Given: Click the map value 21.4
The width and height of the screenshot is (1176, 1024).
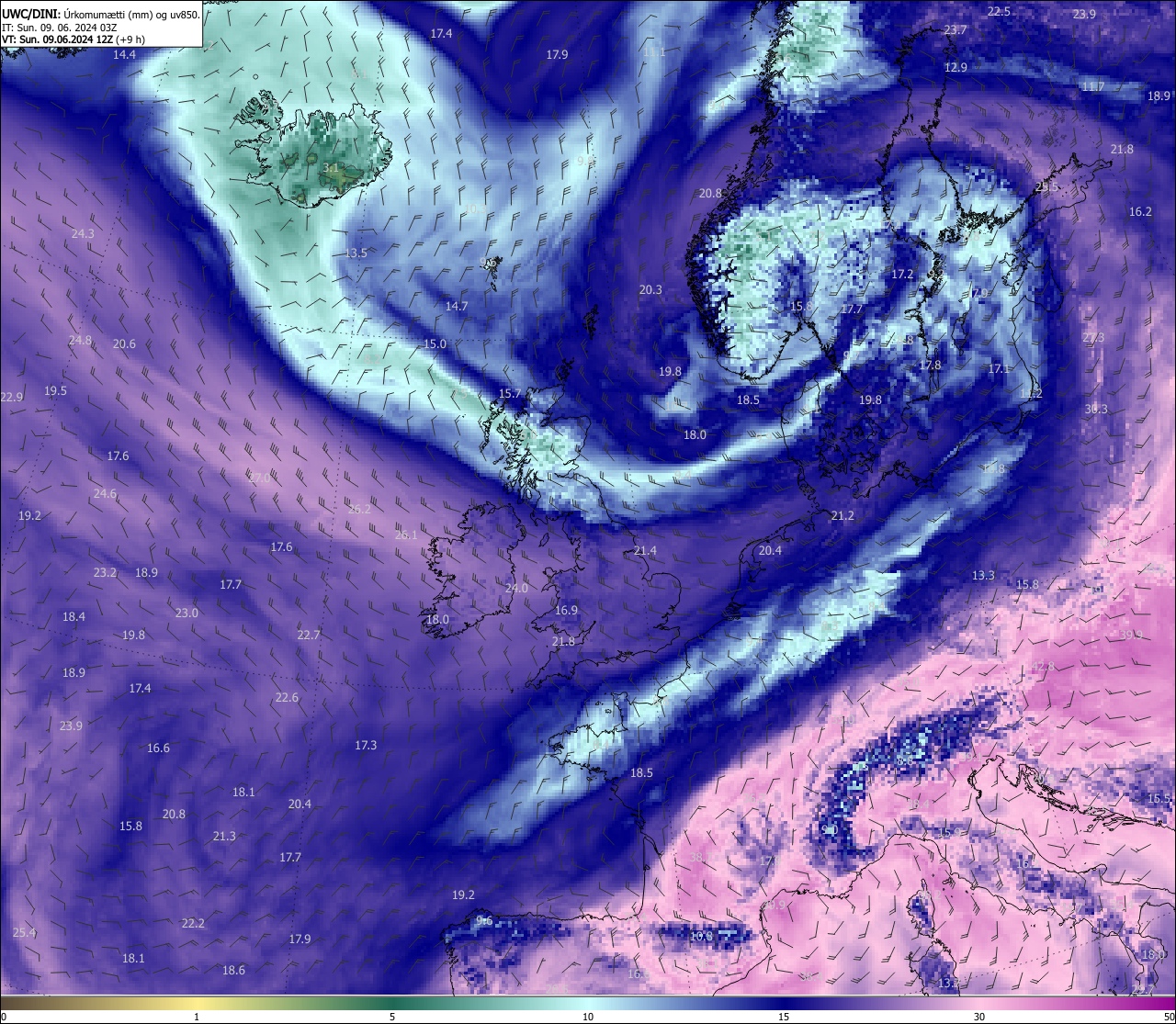Looking at the screenshot, I should (x=645, y=550).
